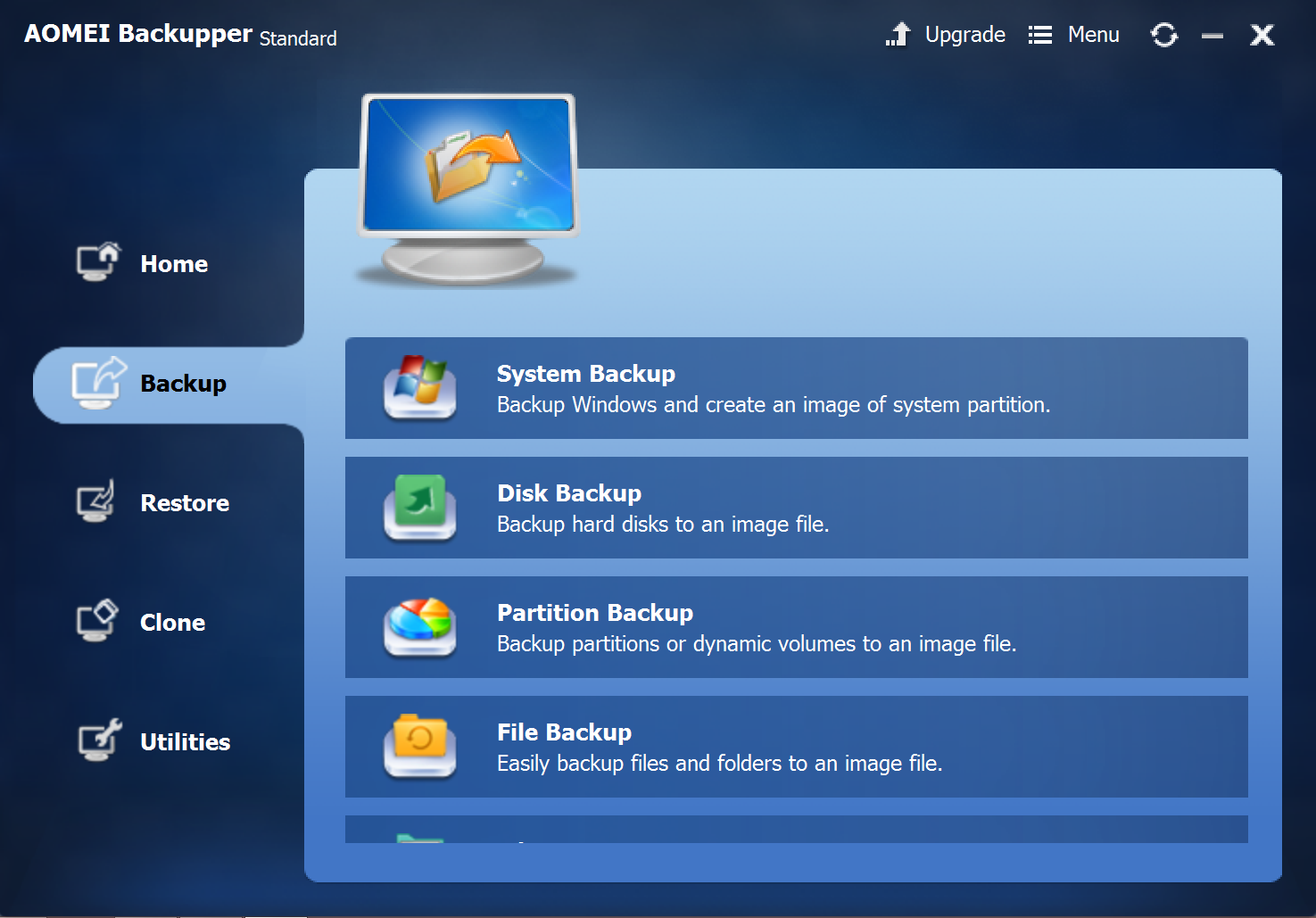Click 'Backup partitions or dynamic volumes' description
This screenshot has height=918, width=1316.
pos(757,644)
